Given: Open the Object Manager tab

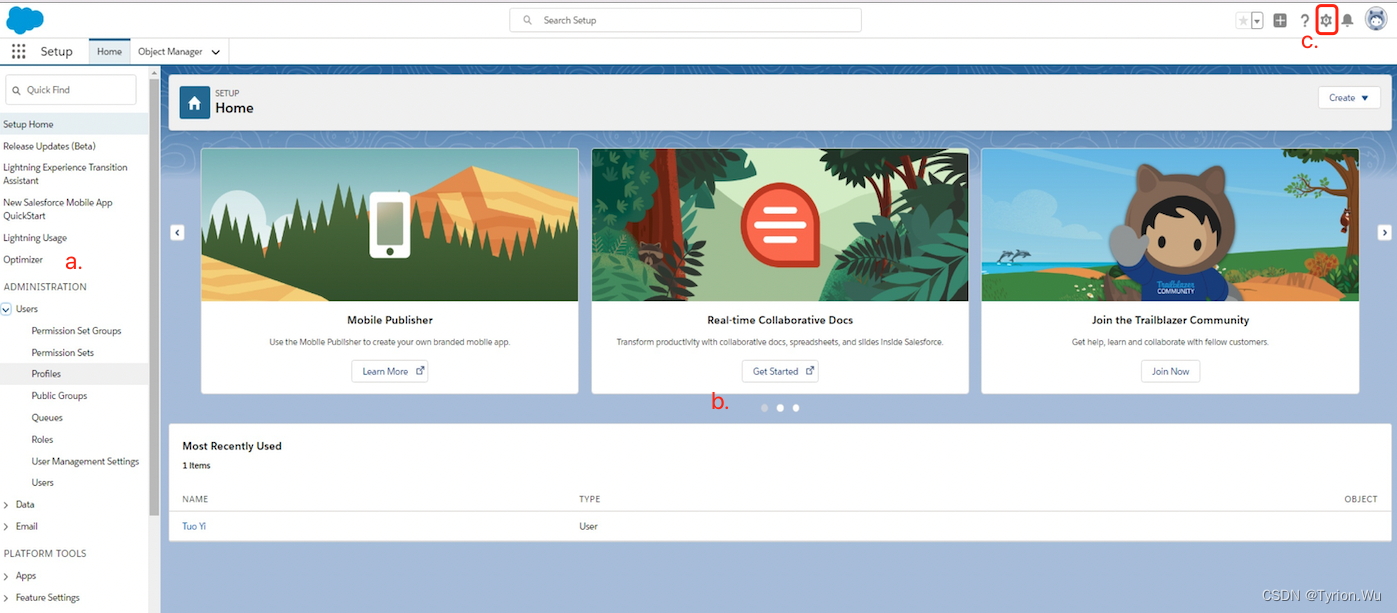Looking at the screenshot, I should pyautogui.click(x=170, y=52).
